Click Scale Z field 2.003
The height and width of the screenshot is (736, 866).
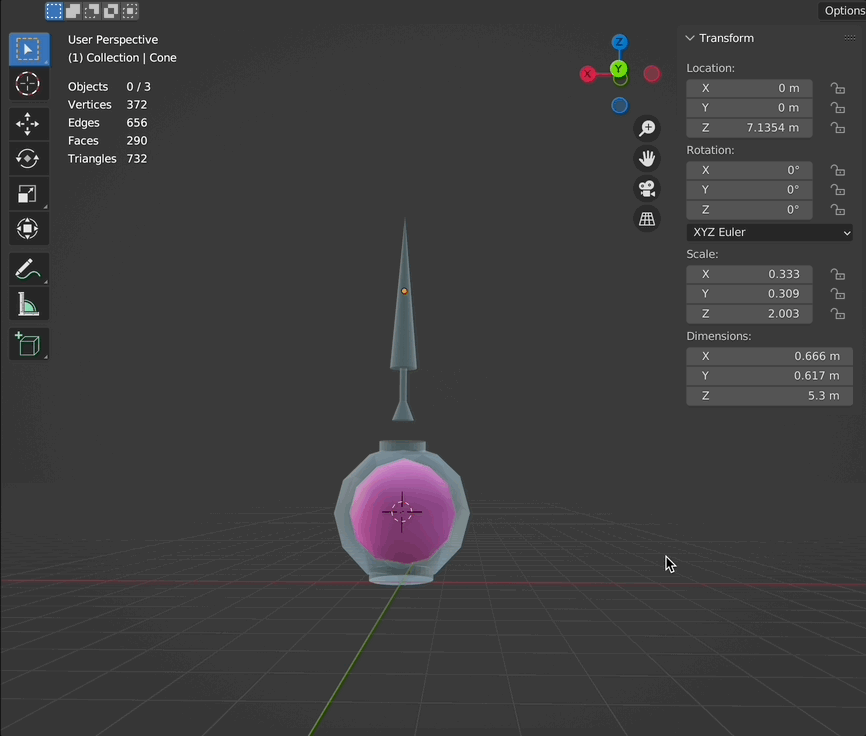[749, 314]
